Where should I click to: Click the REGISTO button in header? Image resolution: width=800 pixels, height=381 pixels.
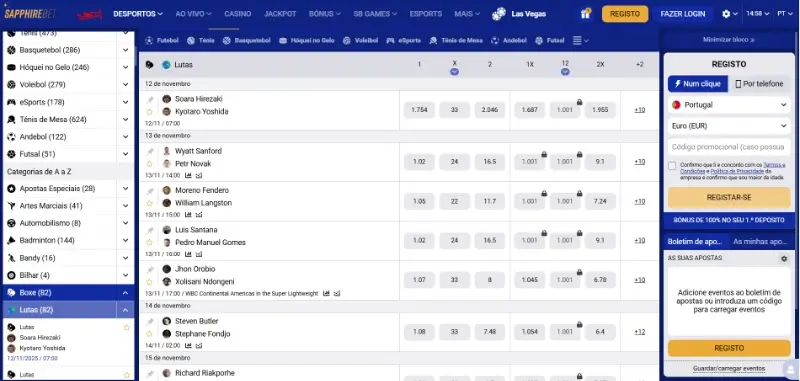625,14
